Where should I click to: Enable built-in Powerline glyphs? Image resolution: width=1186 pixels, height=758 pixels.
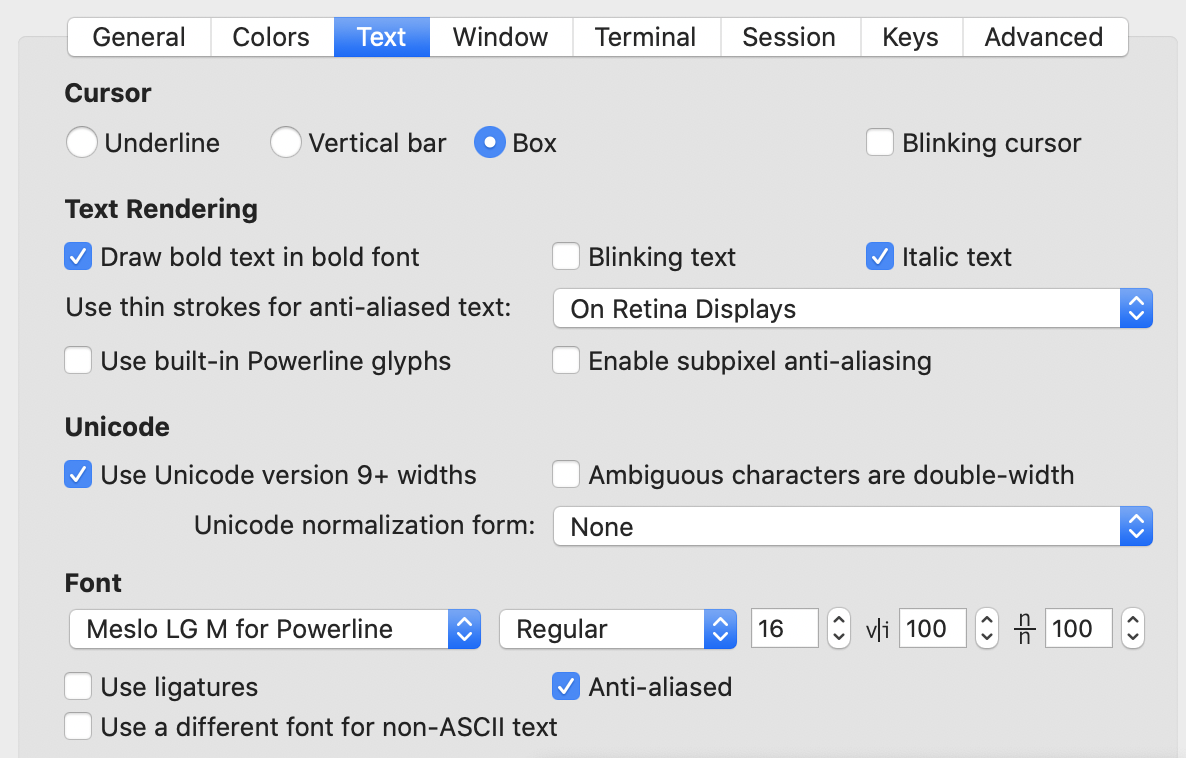pos(78,360)
